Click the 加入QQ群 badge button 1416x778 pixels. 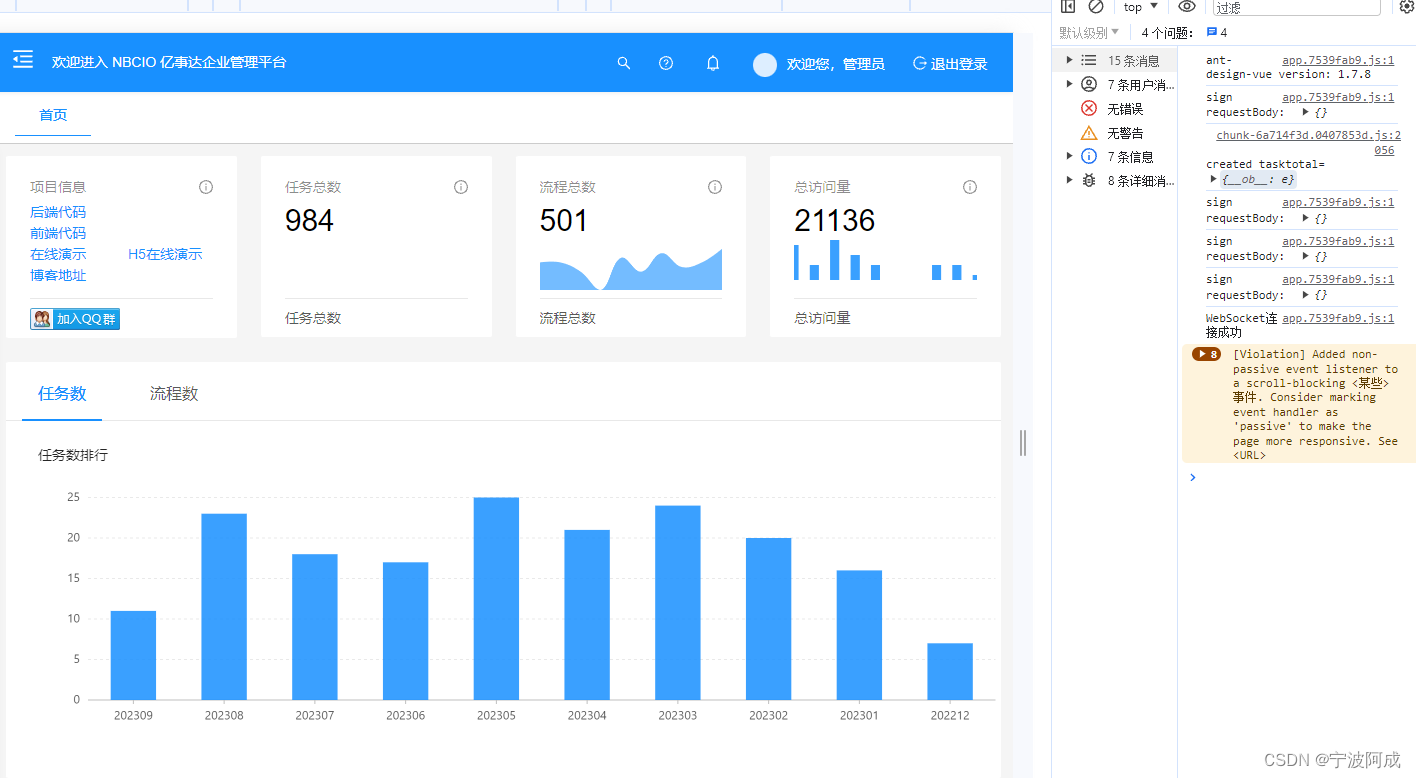[x=75, y=319]
